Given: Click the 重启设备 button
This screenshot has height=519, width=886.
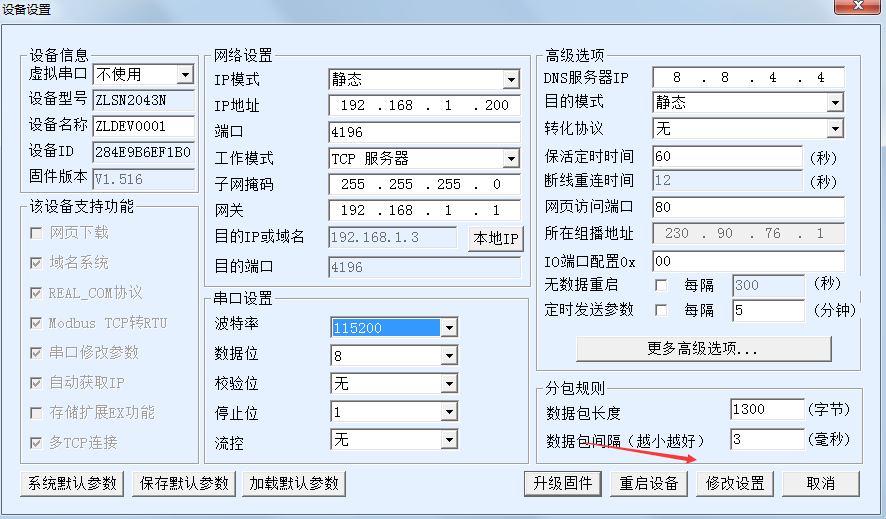Looking at the screenshot, I should [649, 483].
